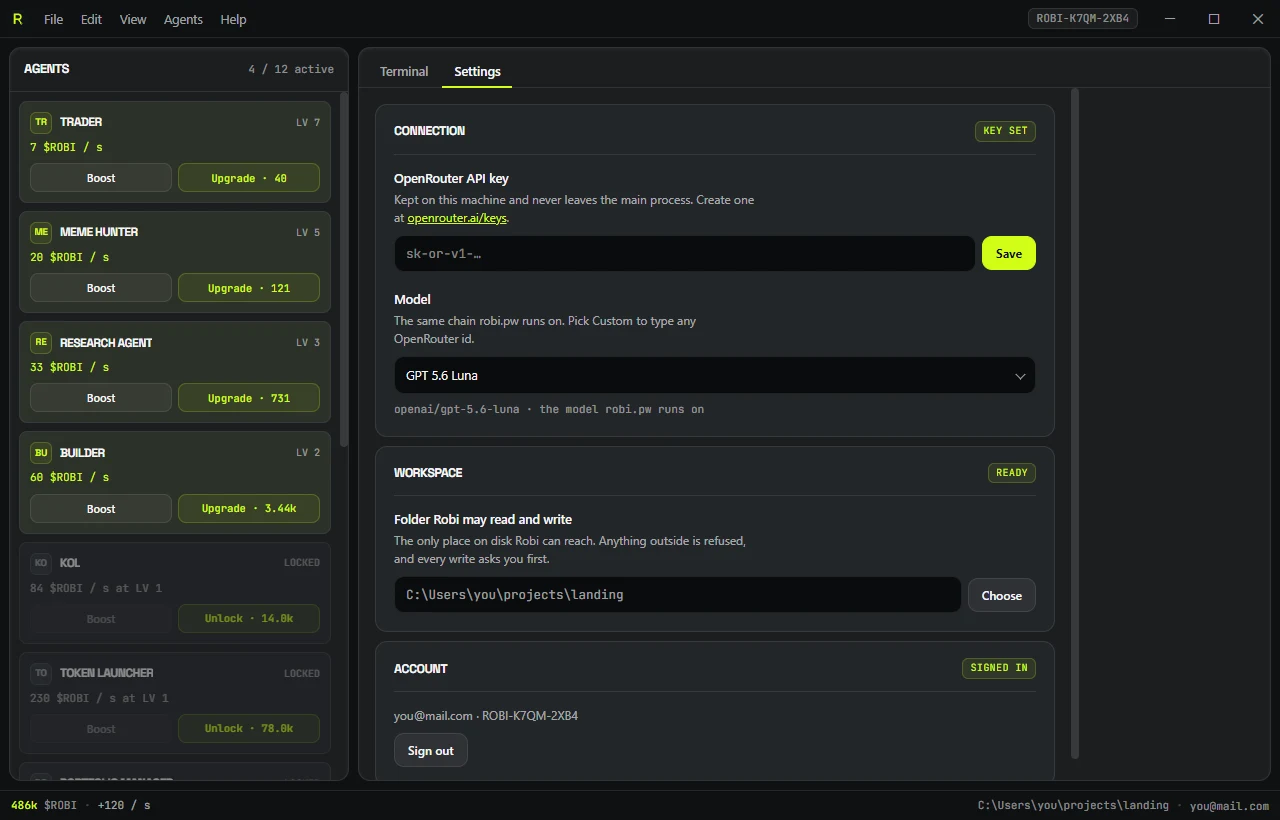The width and height of the screenshot is (1280, 820).
Task: Click the CONNECTION section heading
Action: pyautogui.click(x=429, y=131)
